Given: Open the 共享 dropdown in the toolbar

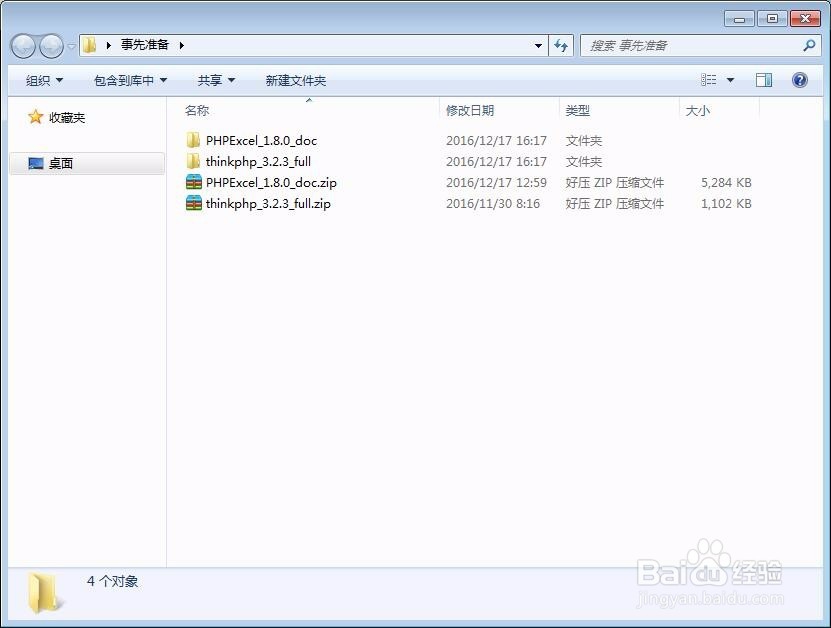Looking at the screenshot, I should (215, 79).
